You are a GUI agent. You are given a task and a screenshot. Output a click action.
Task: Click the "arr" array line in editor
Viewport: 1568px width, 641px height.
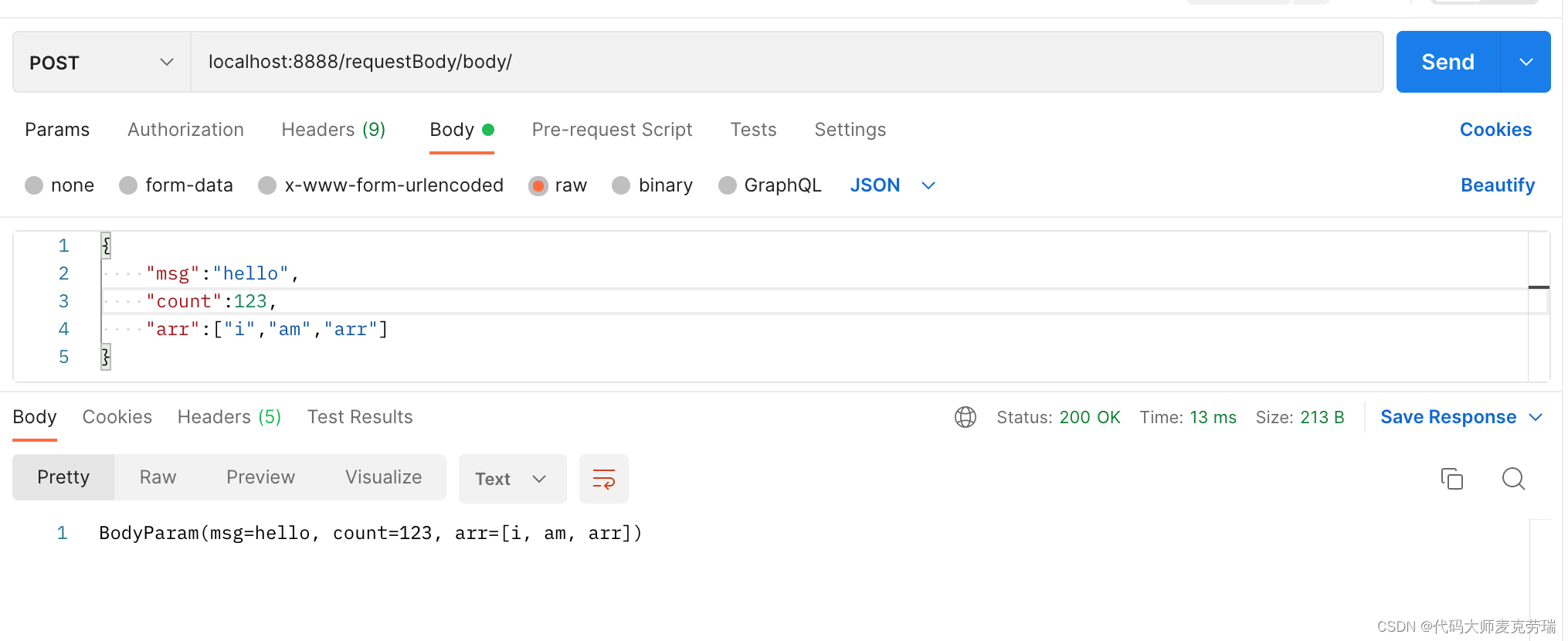click(x=267, y=329)
